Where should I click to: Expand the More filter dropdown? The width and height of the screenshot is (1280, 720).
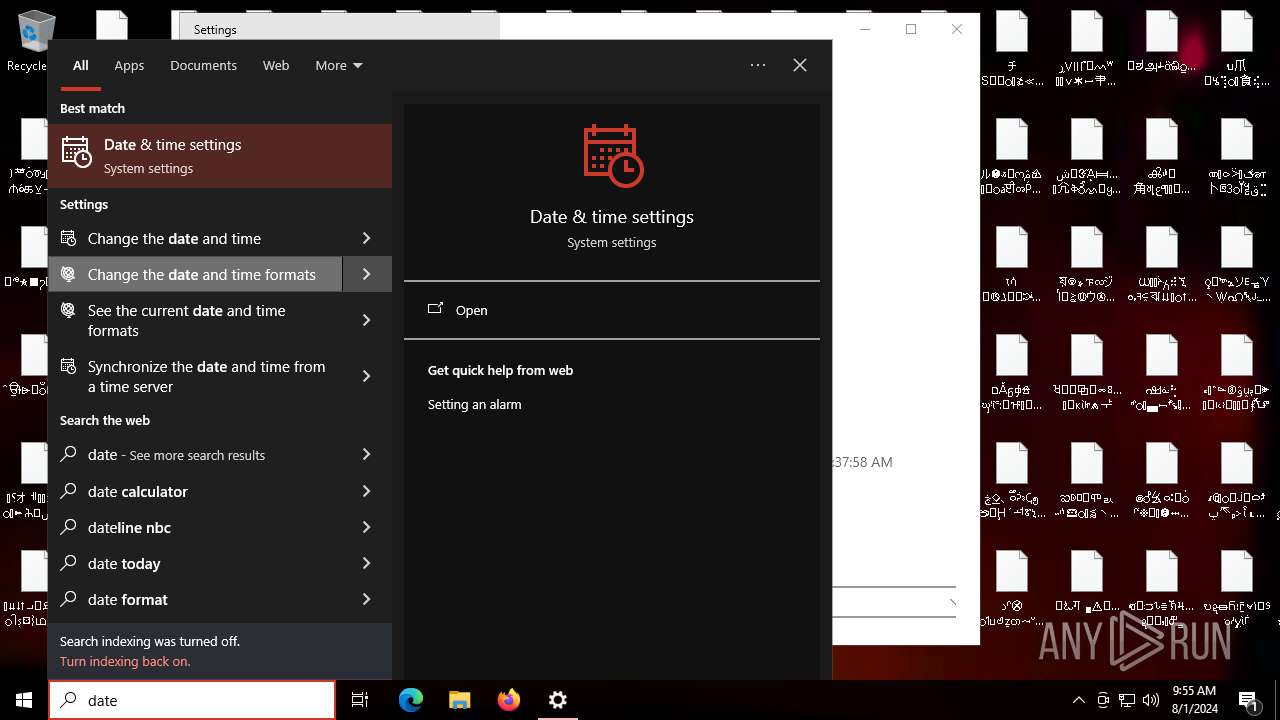tap(339, 65)
